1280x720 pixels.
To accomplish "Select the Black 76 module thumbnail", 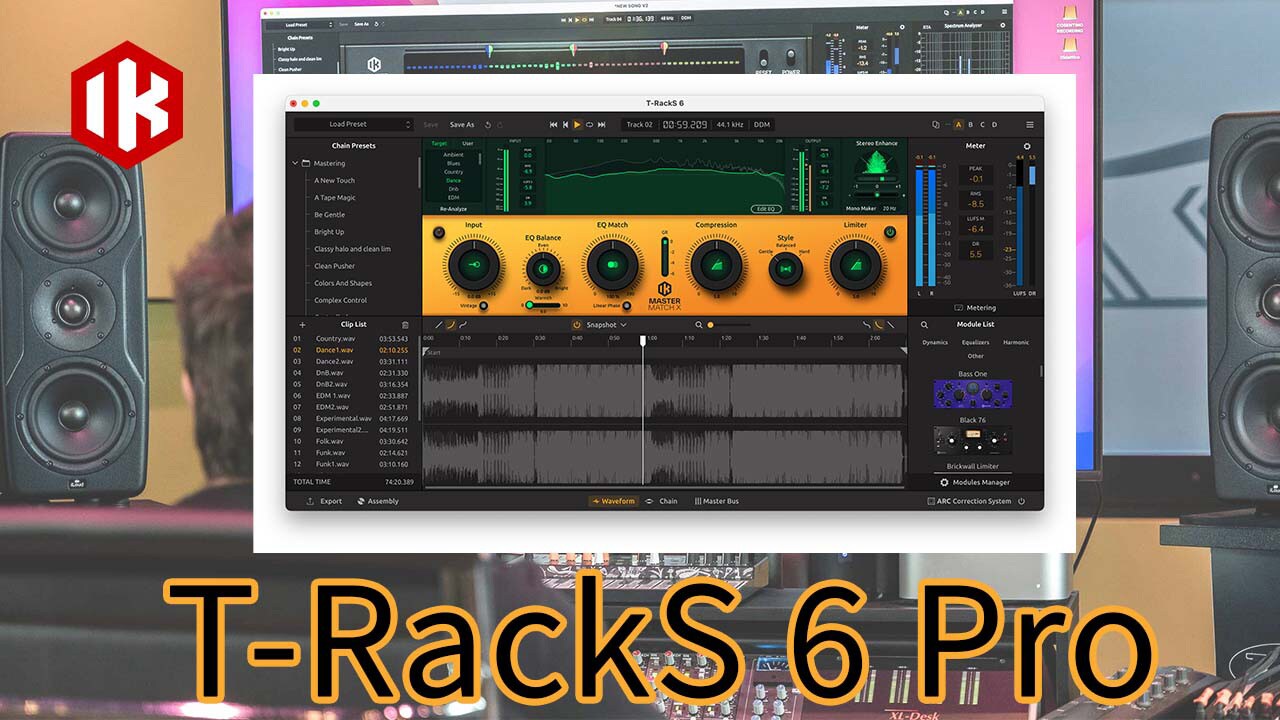I will click(972, 440).
